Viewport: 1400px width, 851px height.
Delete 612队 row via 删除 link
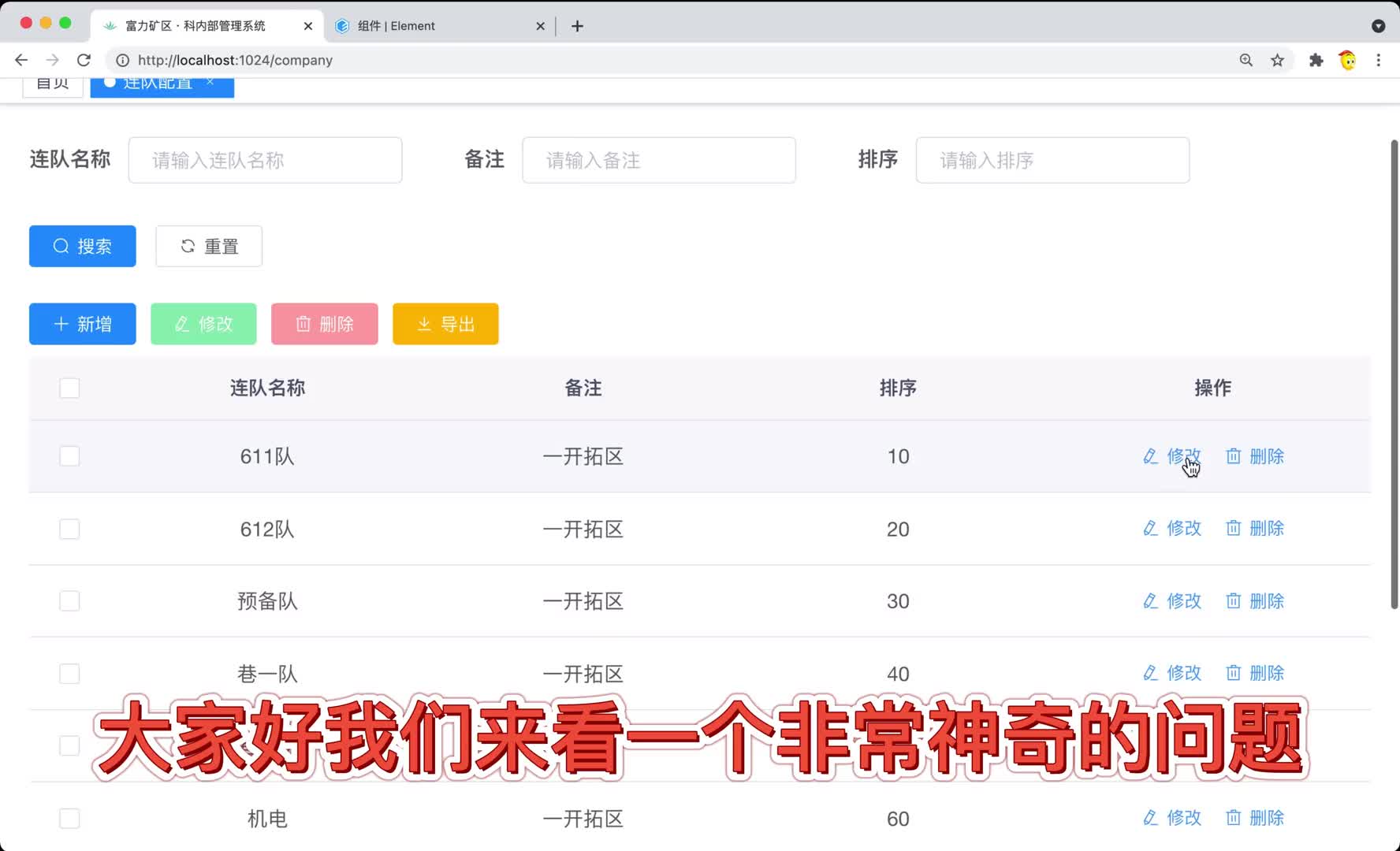(x=1255, y=528)
